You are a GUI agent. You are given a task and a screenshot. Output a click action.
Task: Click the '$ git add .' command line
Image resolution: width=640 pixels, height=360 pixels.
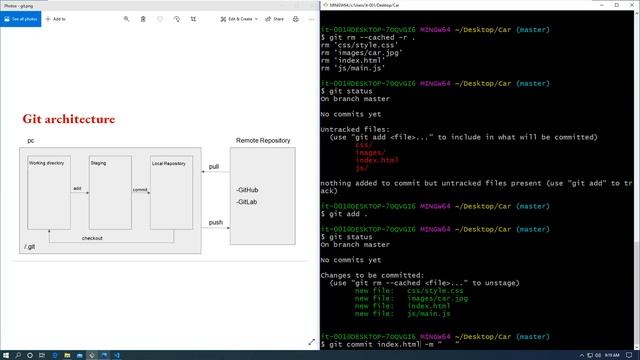pos(344,214)
